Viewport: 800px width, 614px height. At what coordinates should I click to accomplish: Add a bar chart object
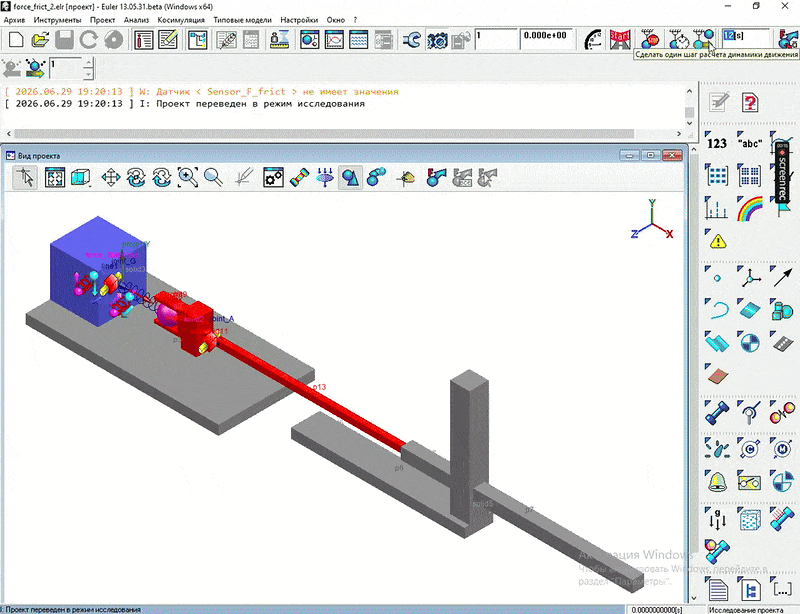click(717, 208)
